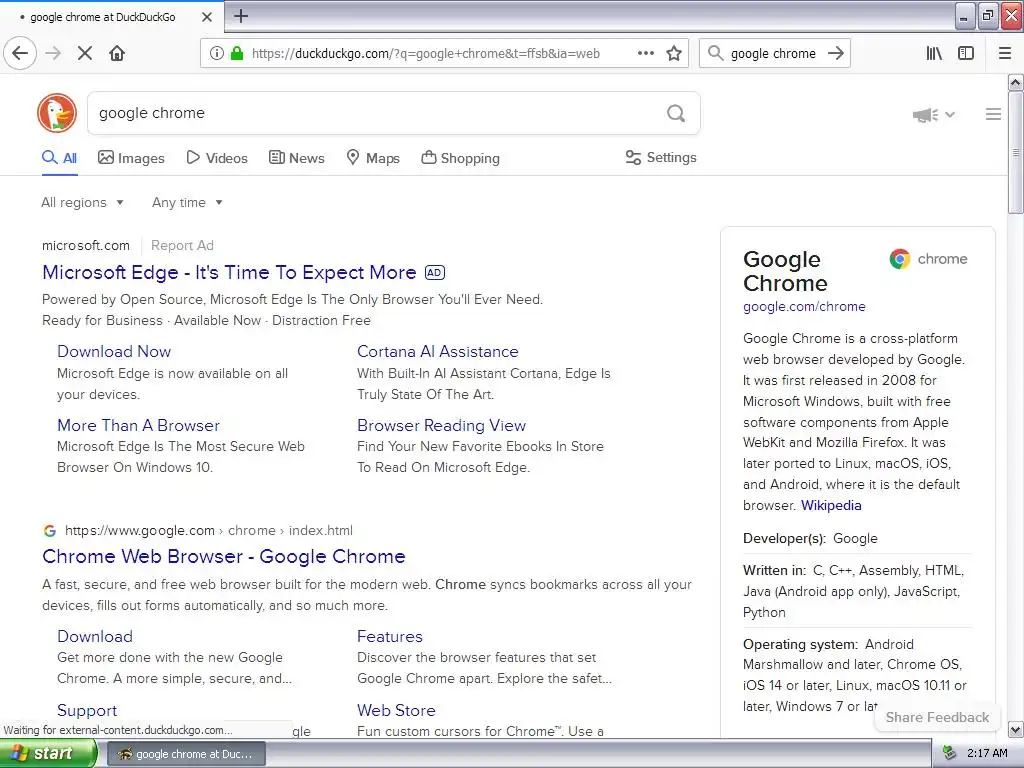Screen dimensions: 1024x768
Task: Show site information icon in address bar
Action: pos(216,53)
